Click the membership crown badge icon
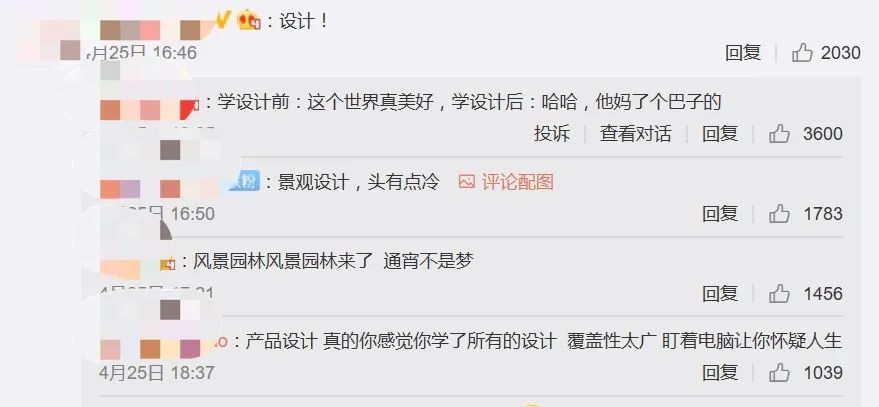879x407 pixels. point(248,21)
